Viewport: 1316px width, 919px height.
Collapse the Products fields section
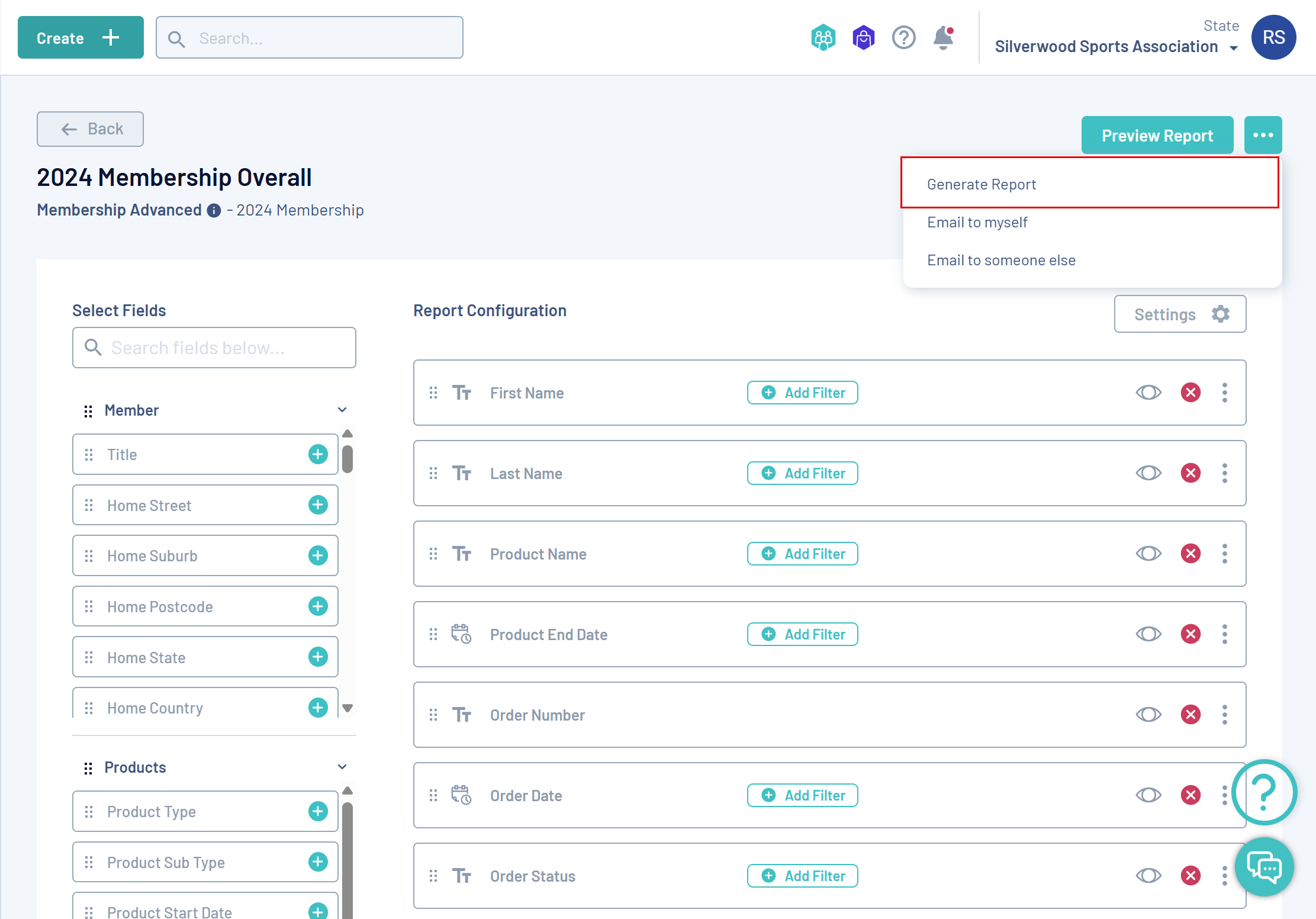(342, 767)
